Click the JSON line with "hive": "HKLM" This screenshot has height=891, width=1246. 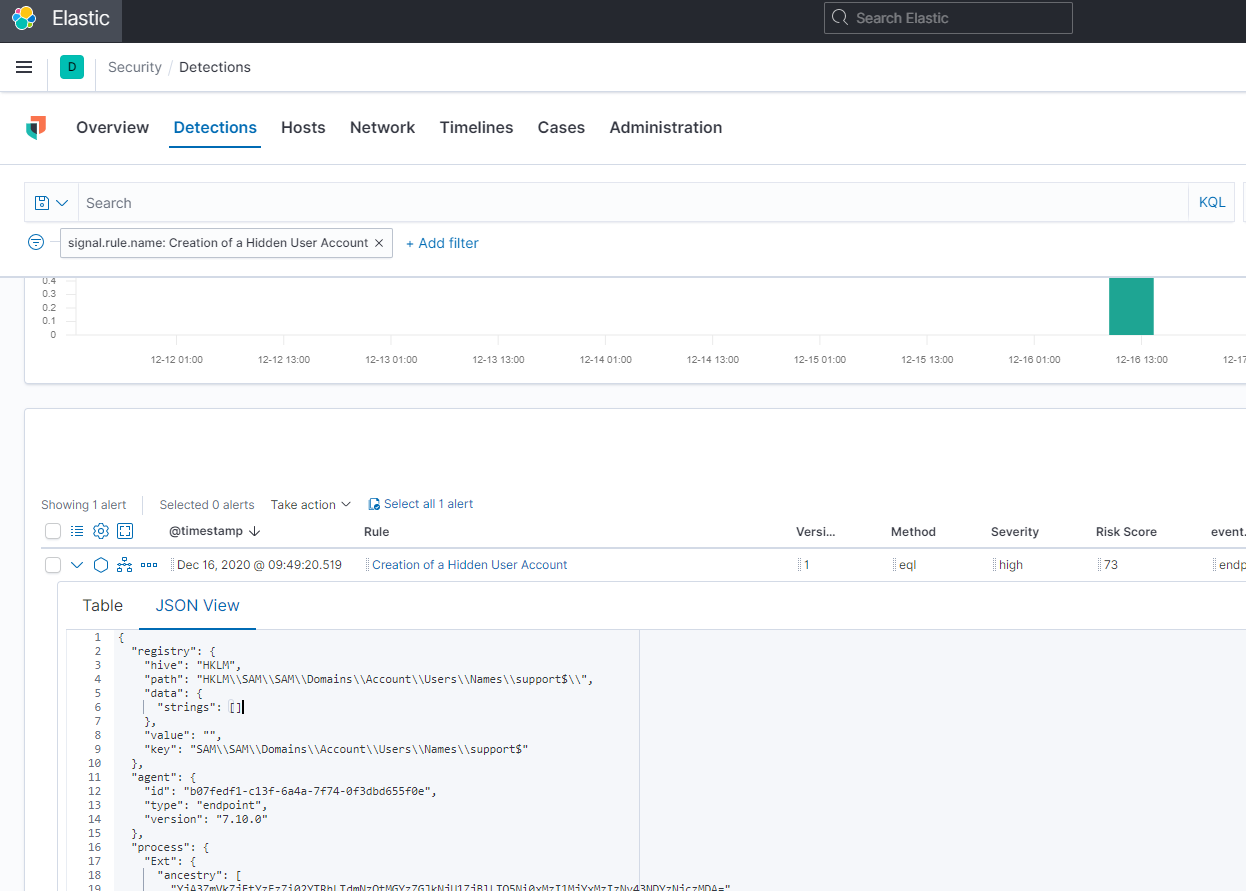(x=193, y=665)
